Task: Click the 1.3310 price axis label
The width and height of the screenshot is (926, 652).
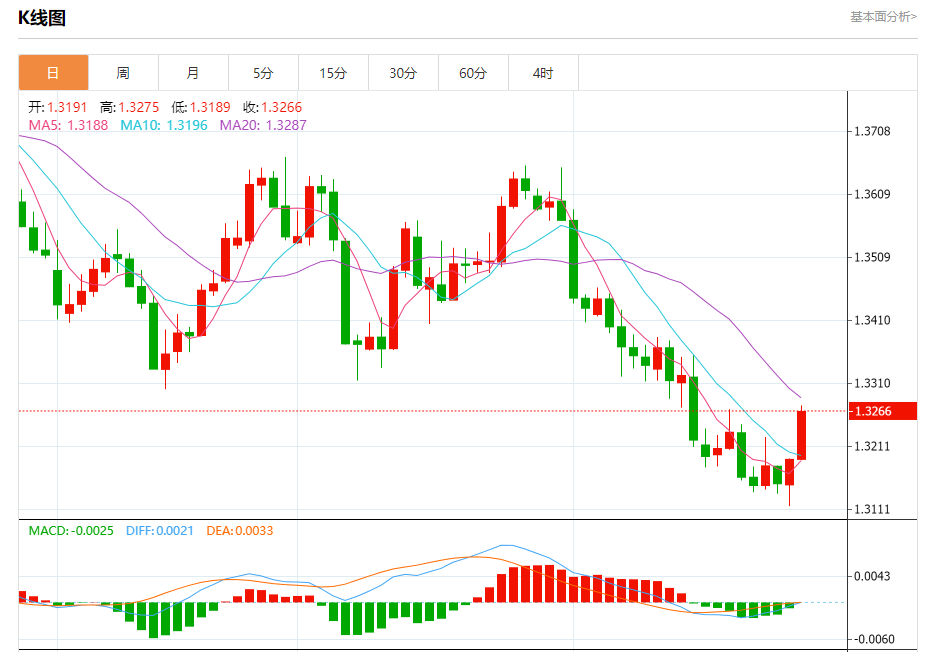Action: [x=872, y=383]
